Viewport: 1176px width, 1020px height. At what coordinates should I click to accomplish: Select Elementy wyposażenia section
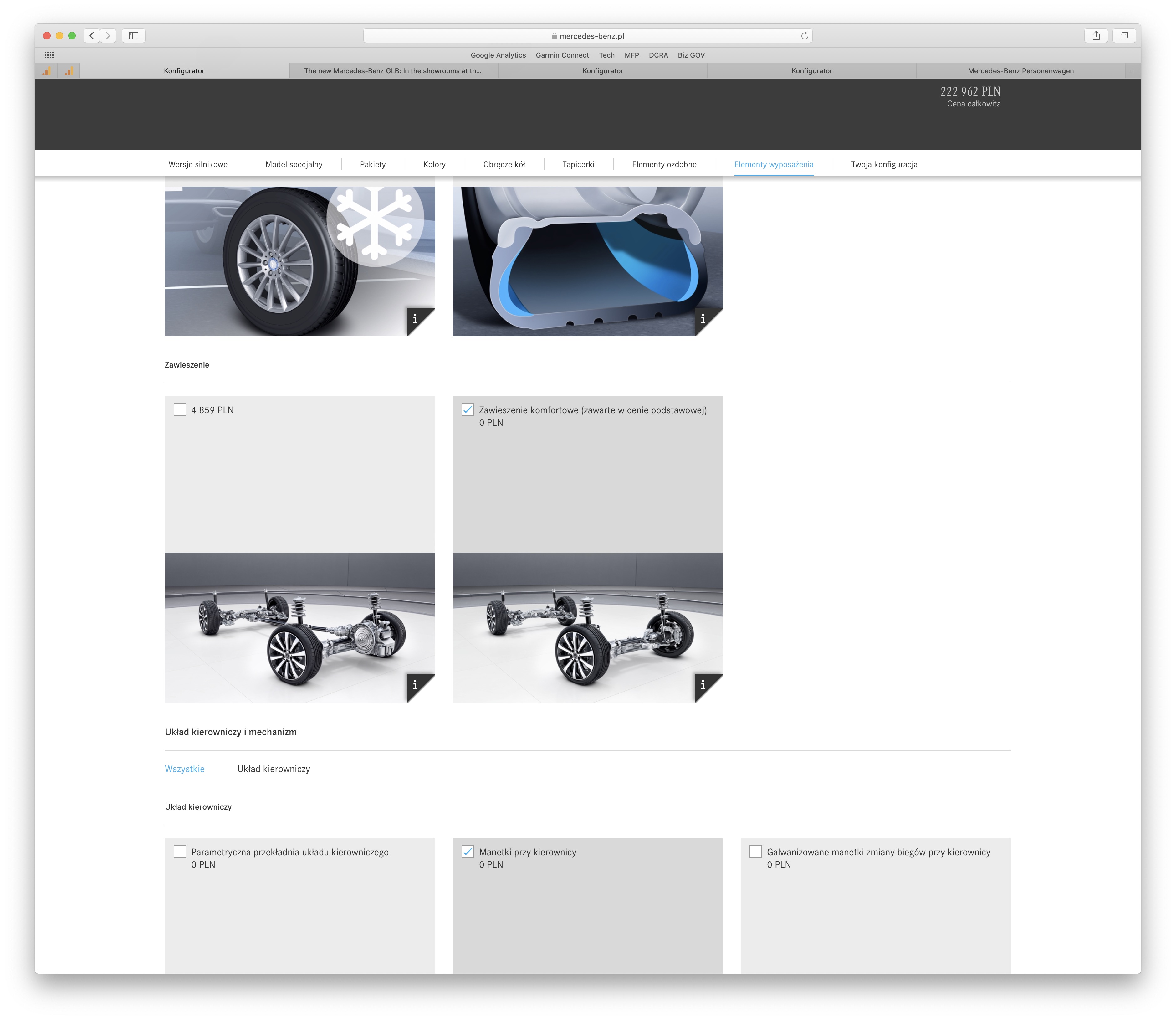pos(774,164)
